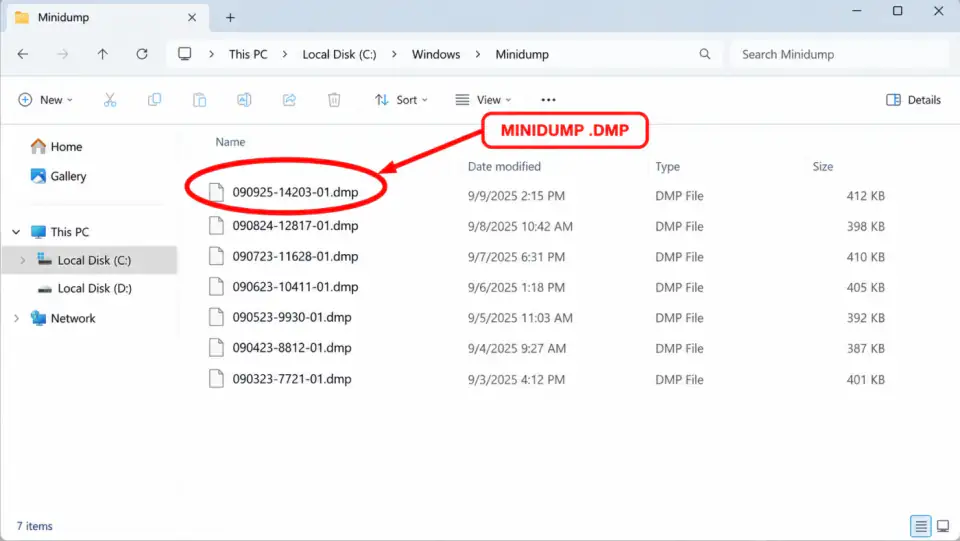Image resolution: width=960 pixels, height=541 pixels.
Task: Refresh the Minidump folder view
Action: click(142, 54)
